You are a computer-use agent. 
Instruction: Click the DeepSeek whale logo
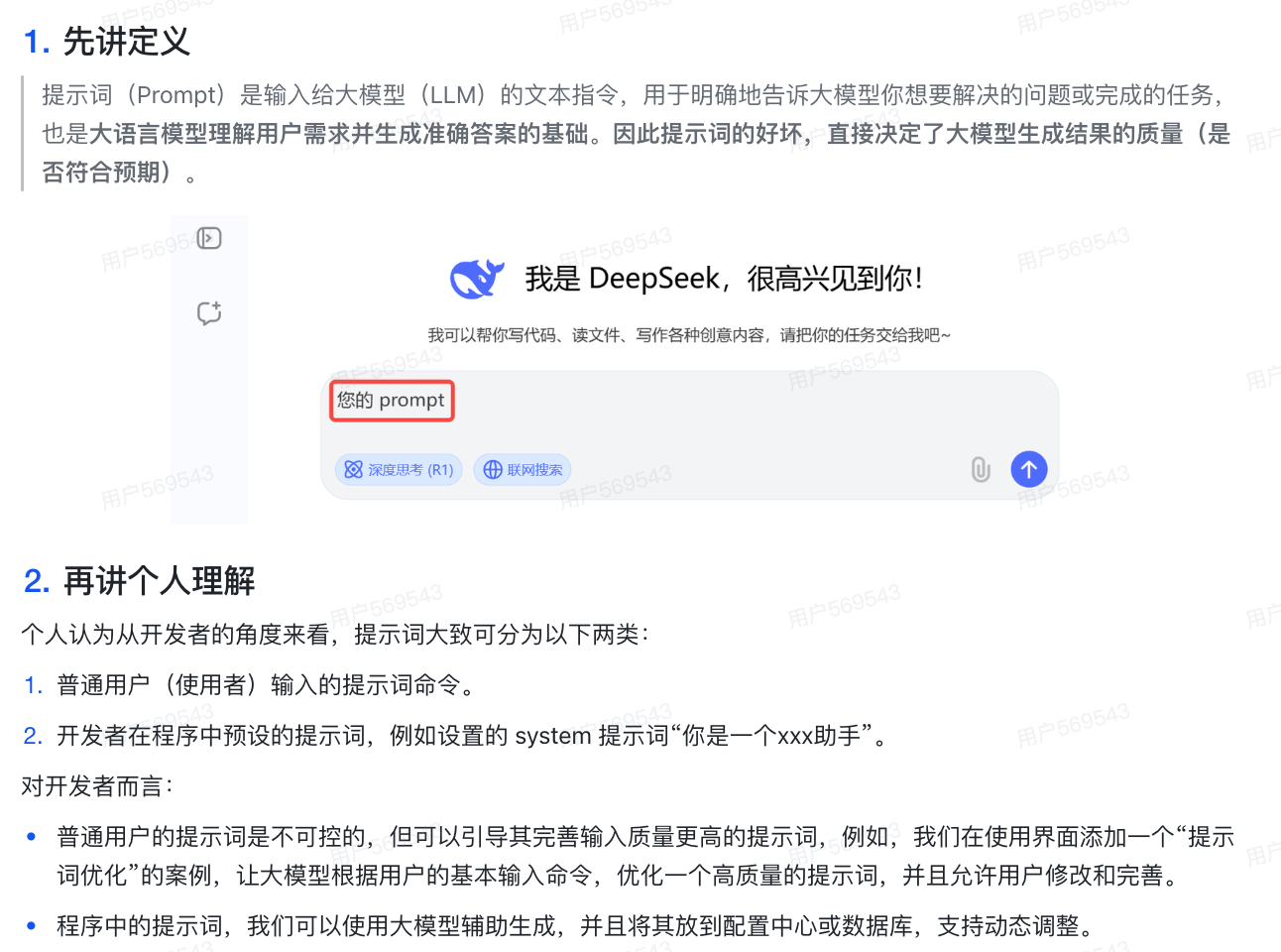pyautogui.click(x=477, y=279)
